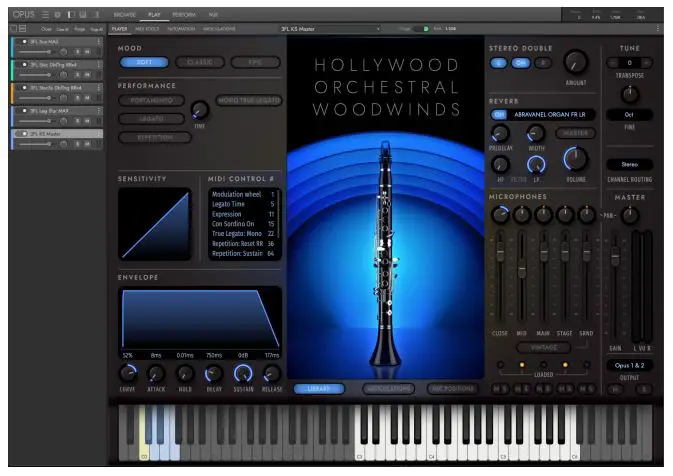This screenshot has width=673, height=476.
Task: Adjust the Reverb LP filter knob
Action: coord(536,165)
